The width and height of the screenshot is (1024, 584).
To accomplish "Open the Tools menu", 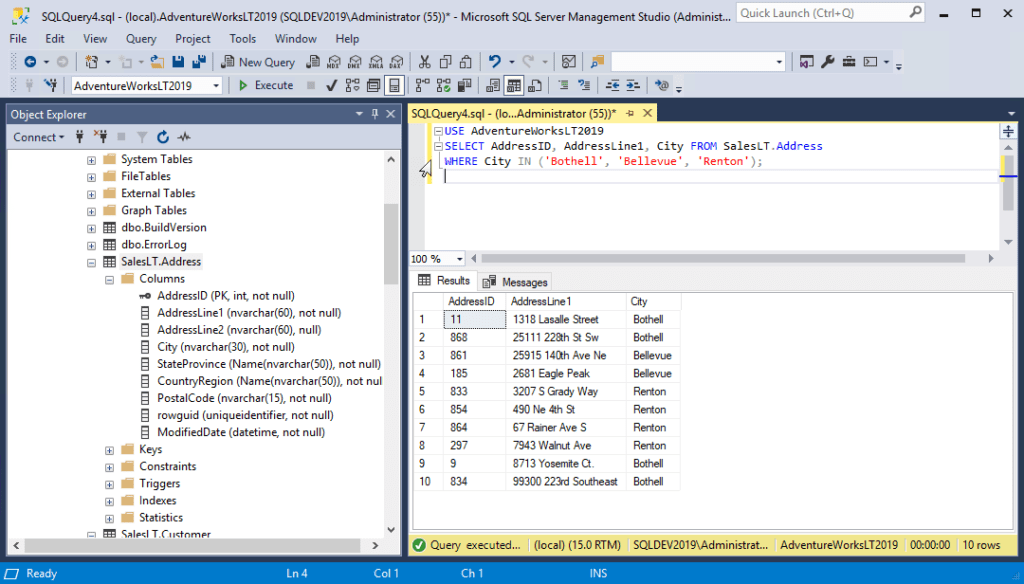I will [x=242, y=39].
